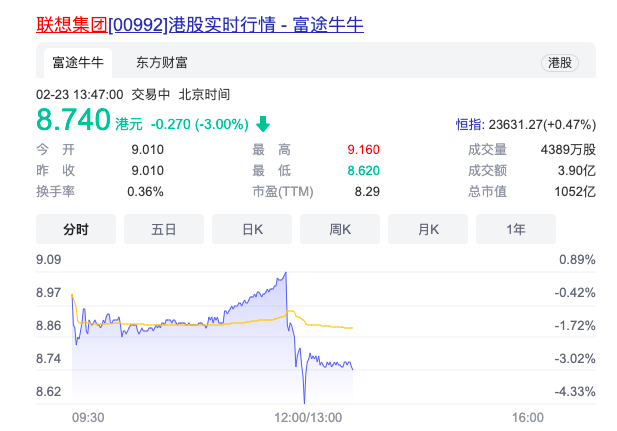Click the timestamp 02-23 13:47:00
The height and width of the screenshot is (431, 617).
tap(79, 94)
